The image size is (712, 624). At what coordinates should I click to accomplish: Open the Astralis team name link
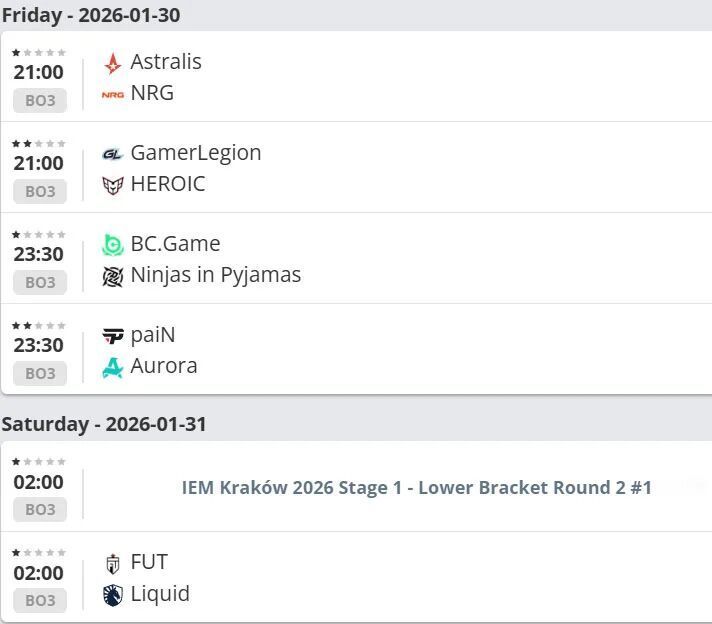[166, 62]
